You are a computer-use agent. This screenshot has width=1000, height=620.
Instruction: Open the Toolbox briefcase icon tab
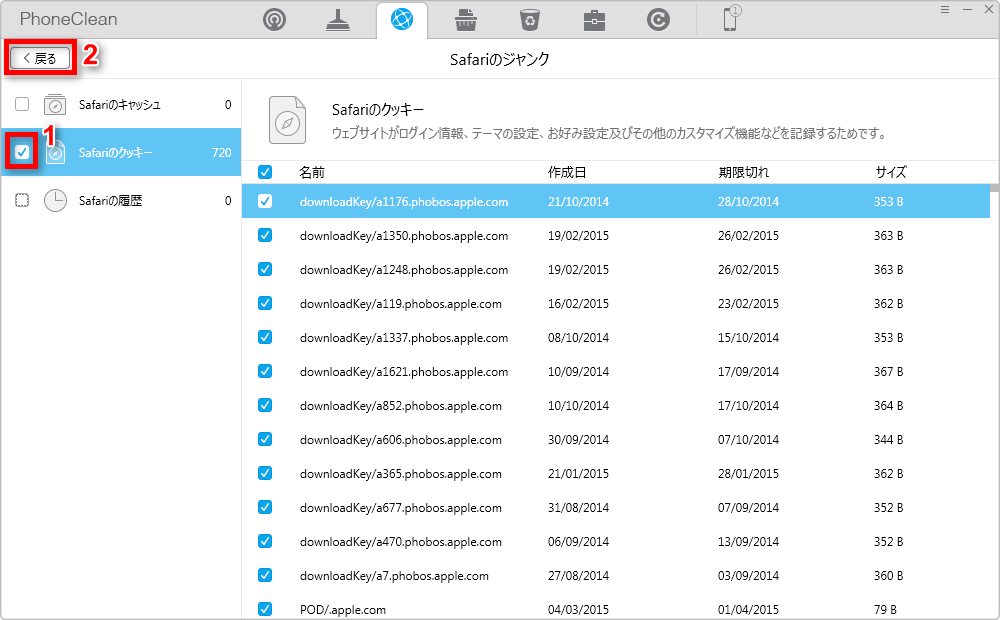point(594,20)
